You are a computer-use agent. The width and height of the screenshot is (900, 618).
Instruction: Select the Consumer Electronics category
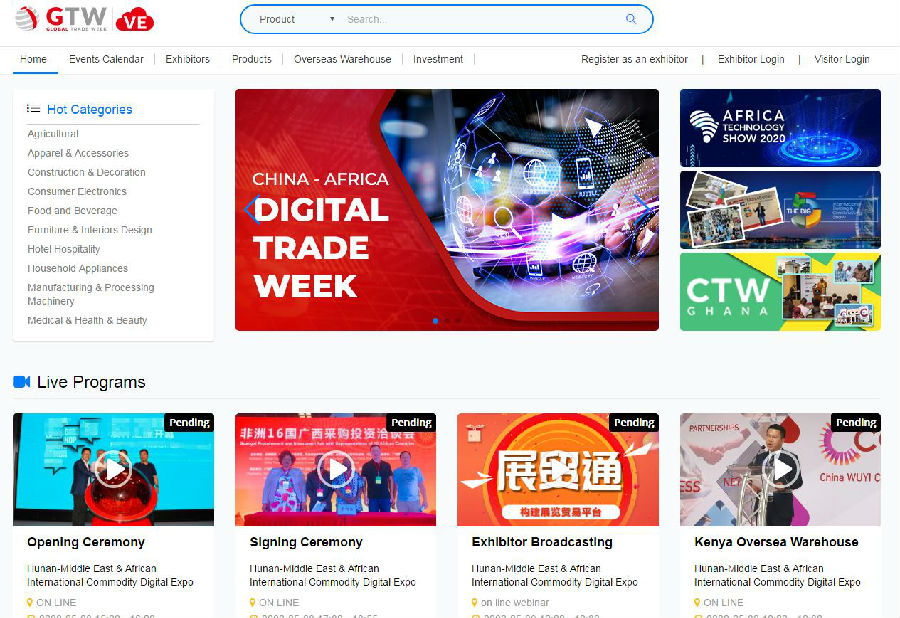pyautogui.click(x=77, y=192)
